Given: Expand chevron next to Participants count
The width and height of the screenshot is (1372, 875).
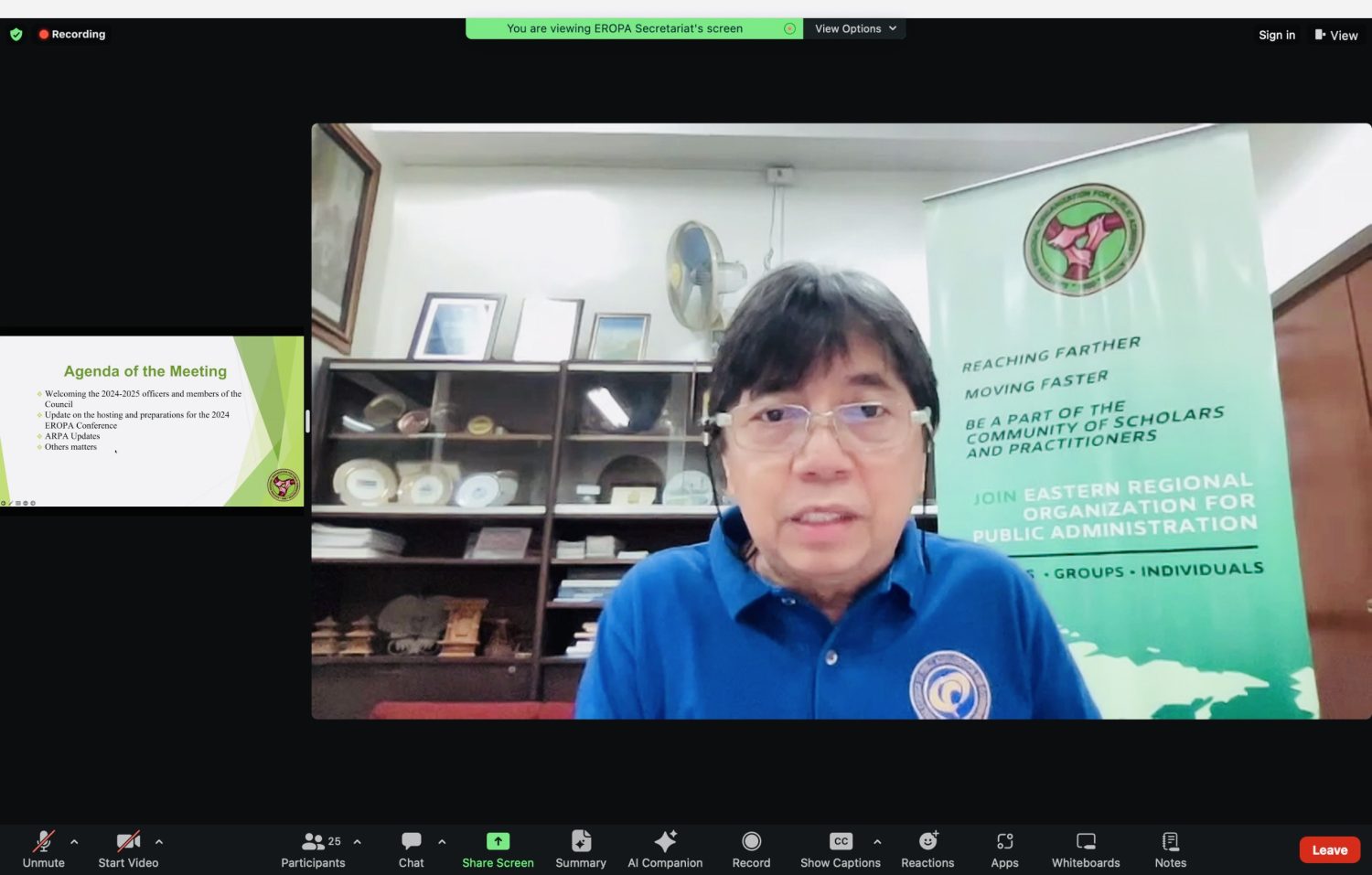Looking at the screenshot, I should click(358, 842).
